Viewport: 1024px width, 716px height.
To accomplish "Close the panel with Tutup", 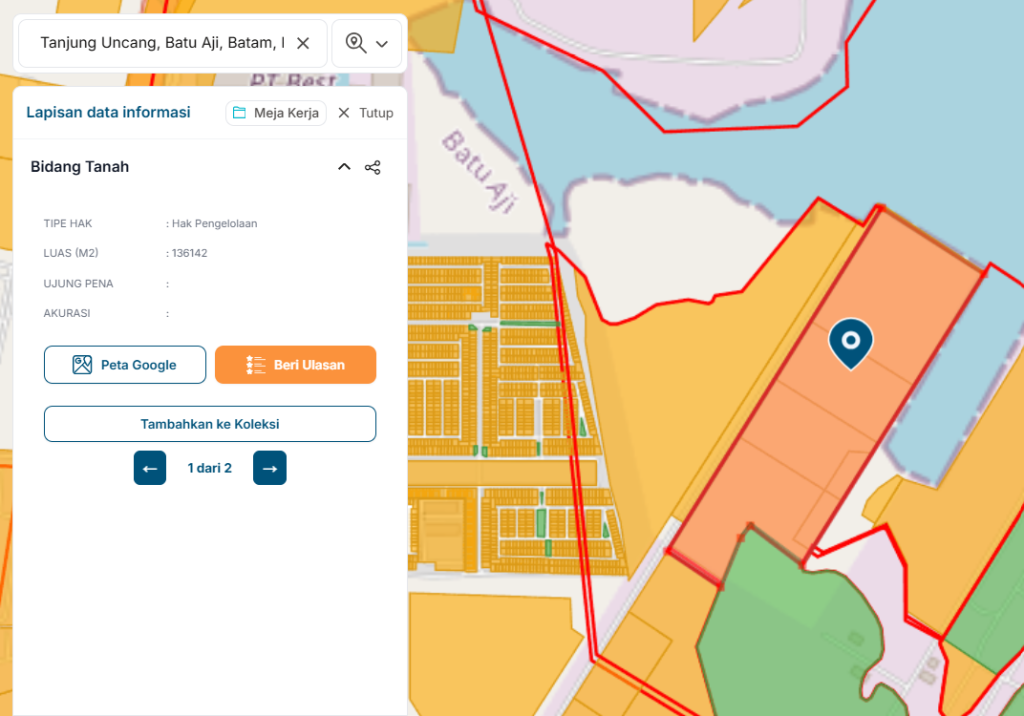I will pos(365,113).
